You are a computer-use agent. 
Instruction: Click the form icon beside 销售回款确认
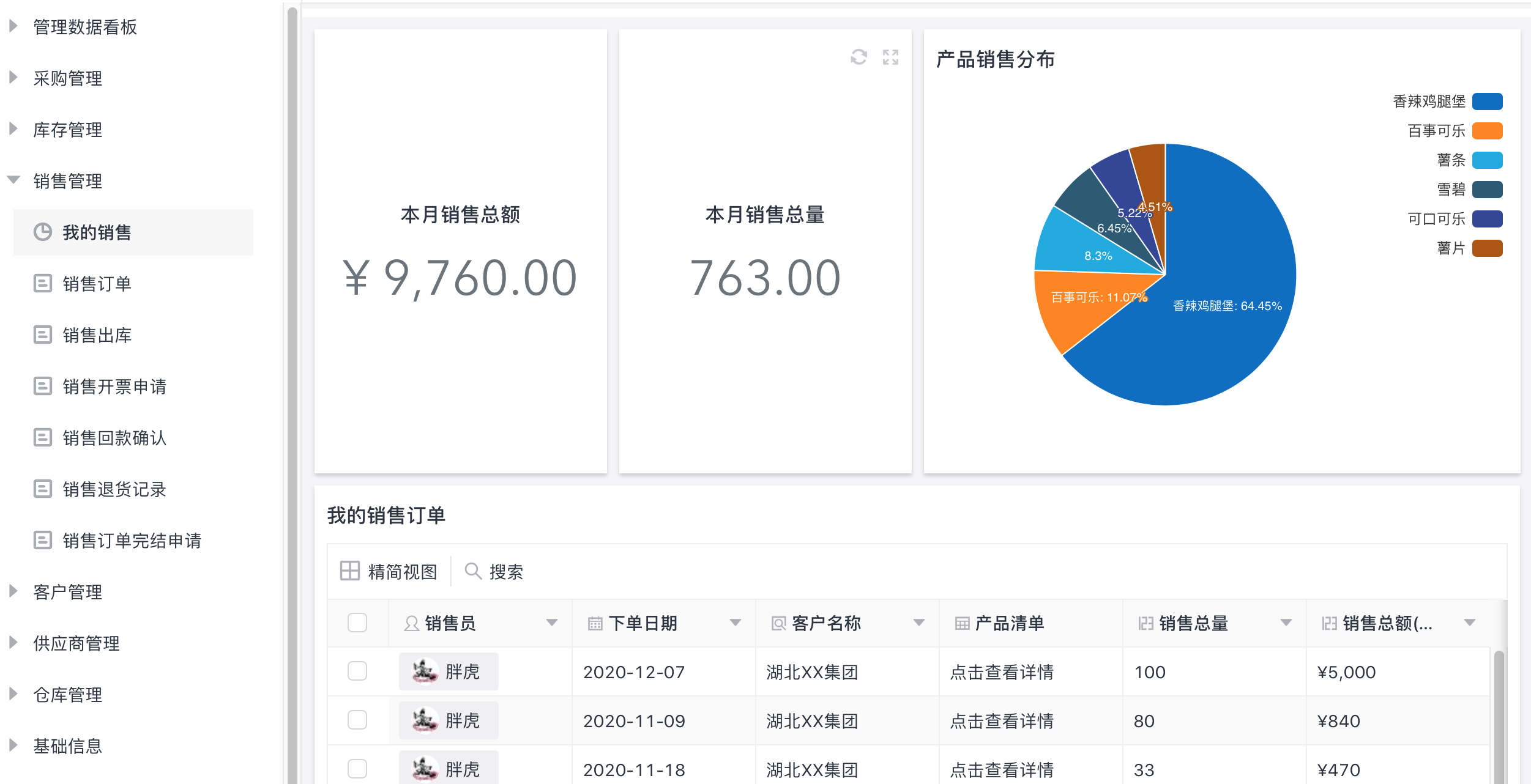coord(43,438)
